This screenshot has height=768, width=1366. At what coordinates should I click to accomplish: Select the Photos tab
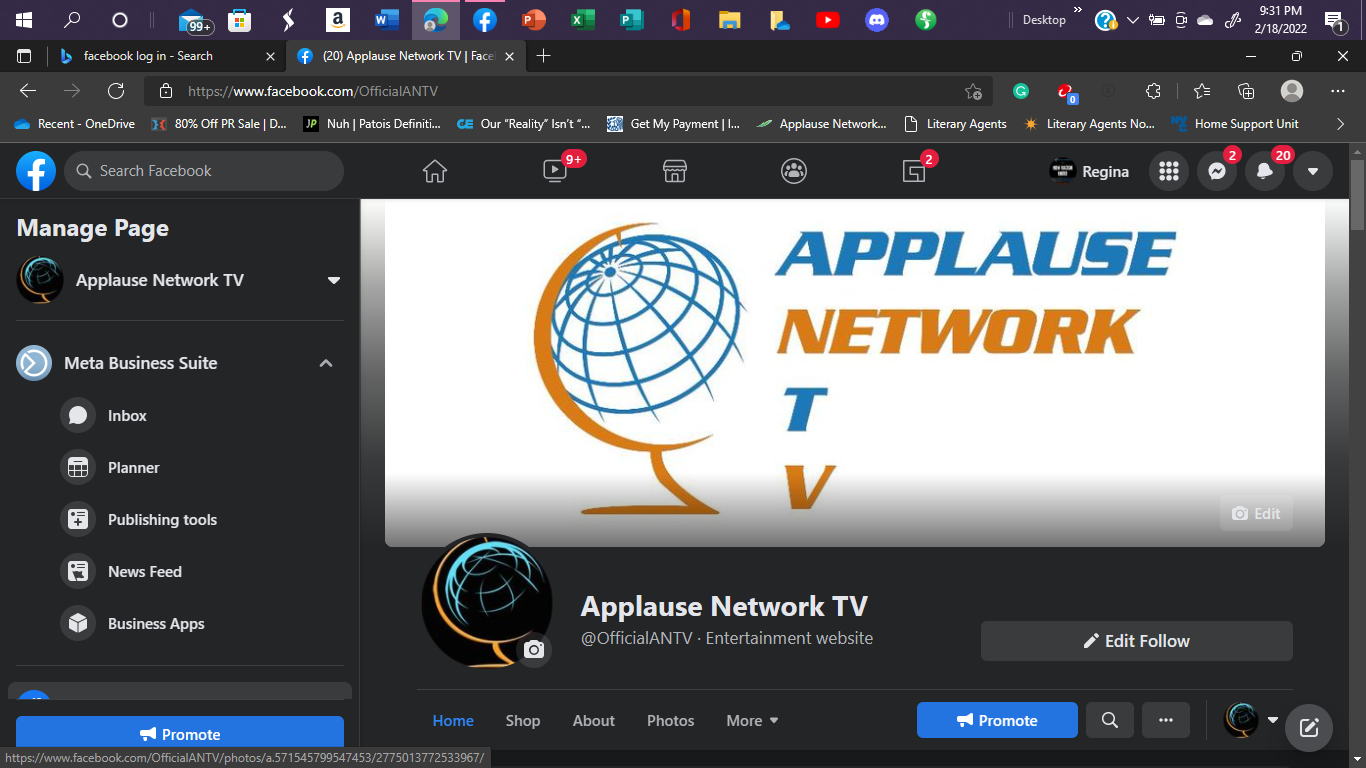671,720
